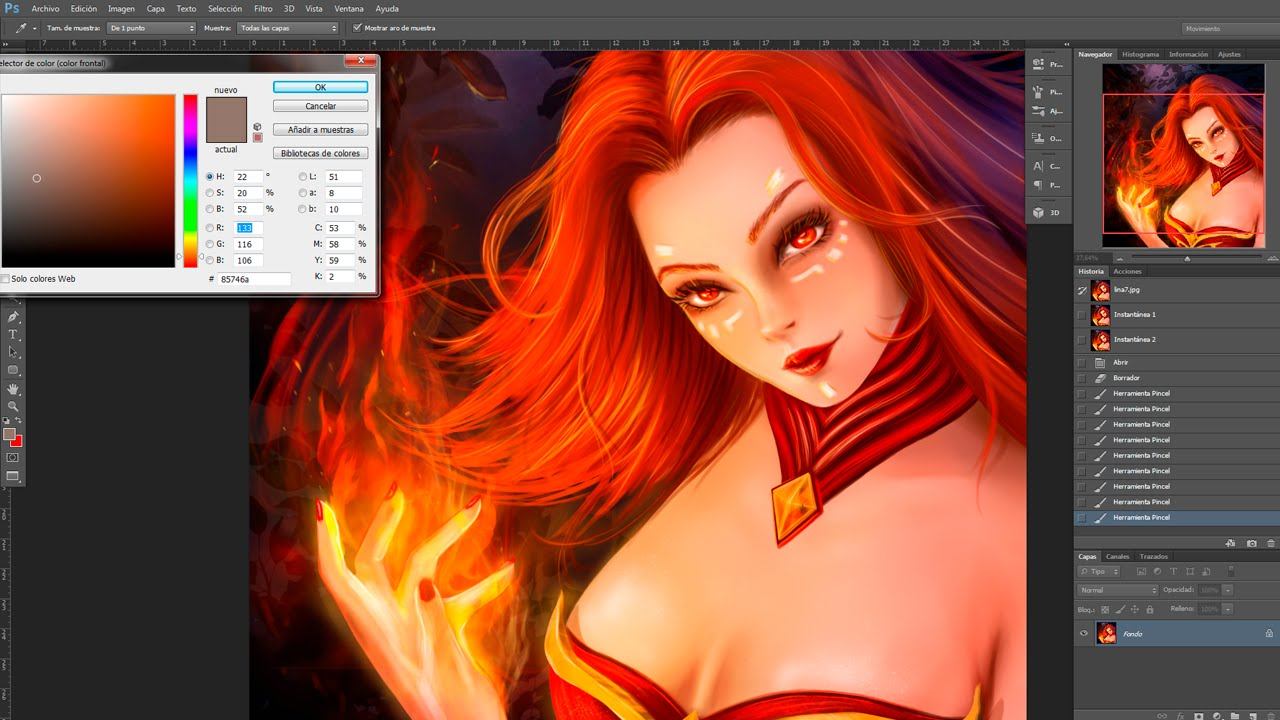Reset default foreground/background colors icon
The height and width of the screenshot is (720, 1280).
tap(7, 422)
